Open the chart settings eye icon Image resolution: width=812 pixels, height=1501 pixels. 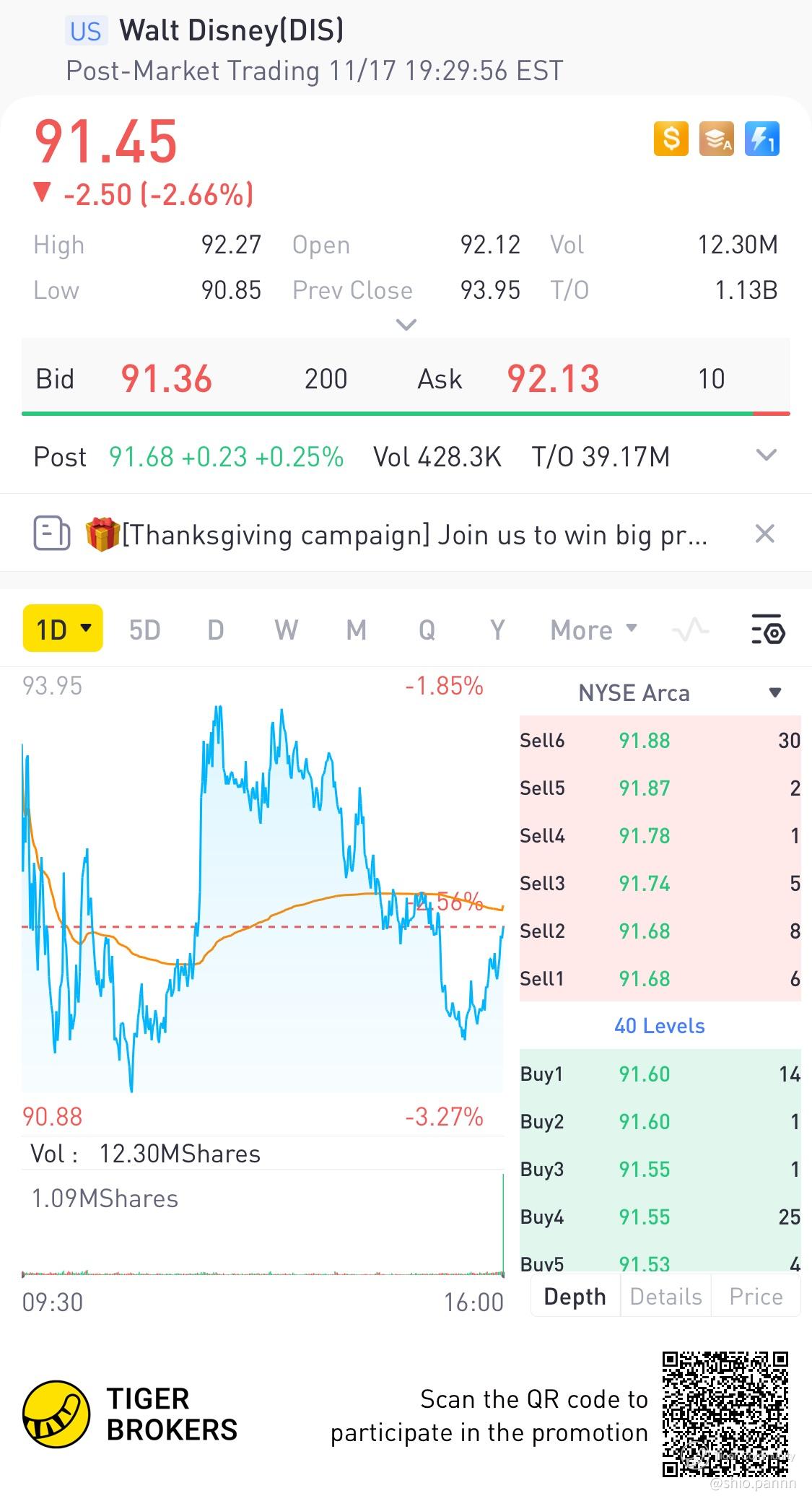[x=767, y=630]
